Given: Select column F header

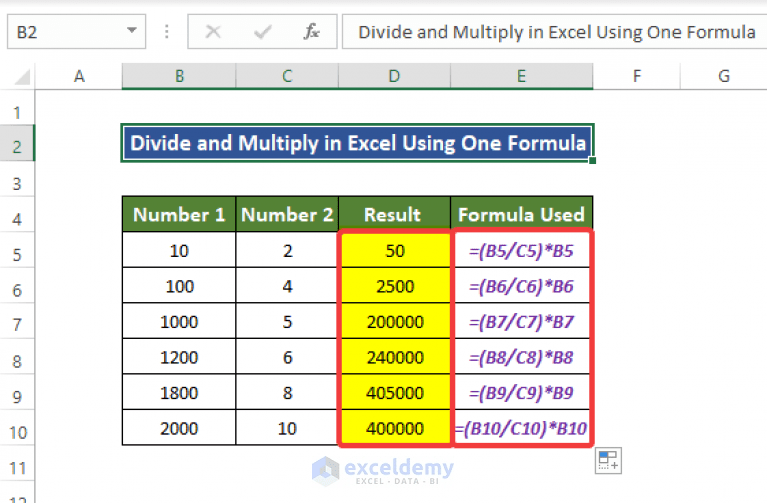Looking at the screenshot, I should coord(636,76).
